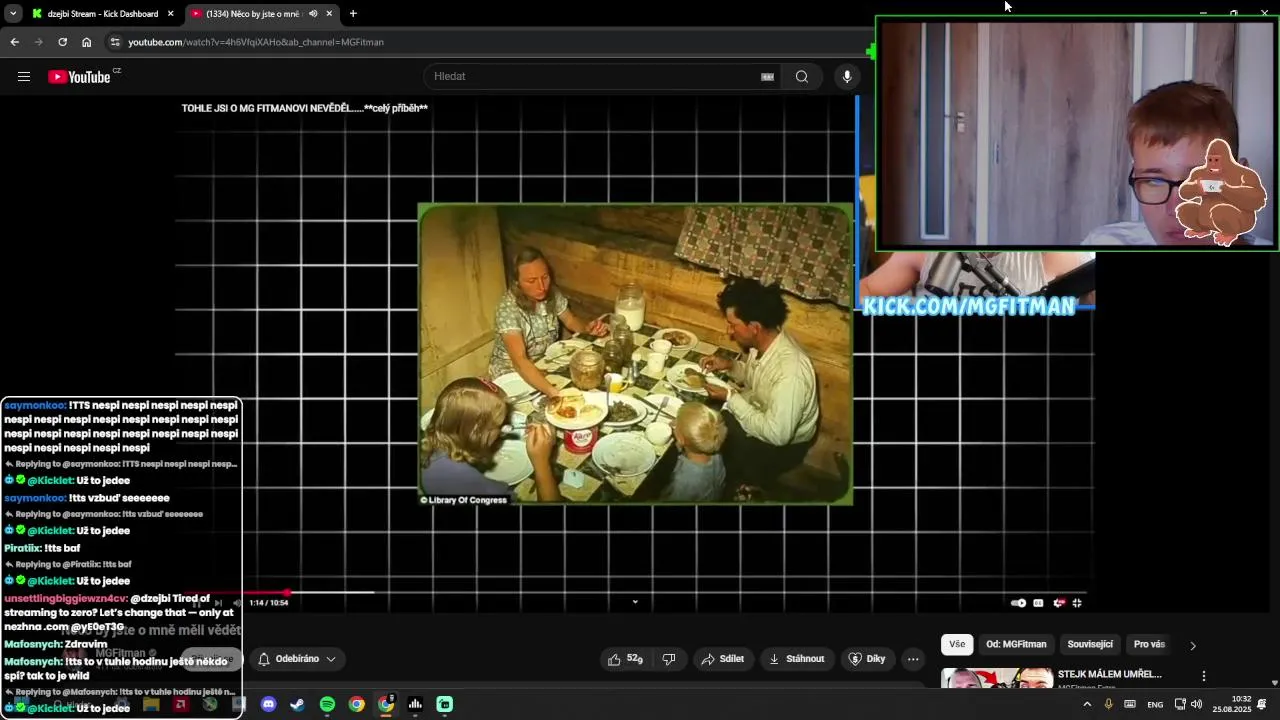This screenshot has height=720, width=1280.
Task: Open the audio bars app on taskbar
Action: tap(415, 705)
